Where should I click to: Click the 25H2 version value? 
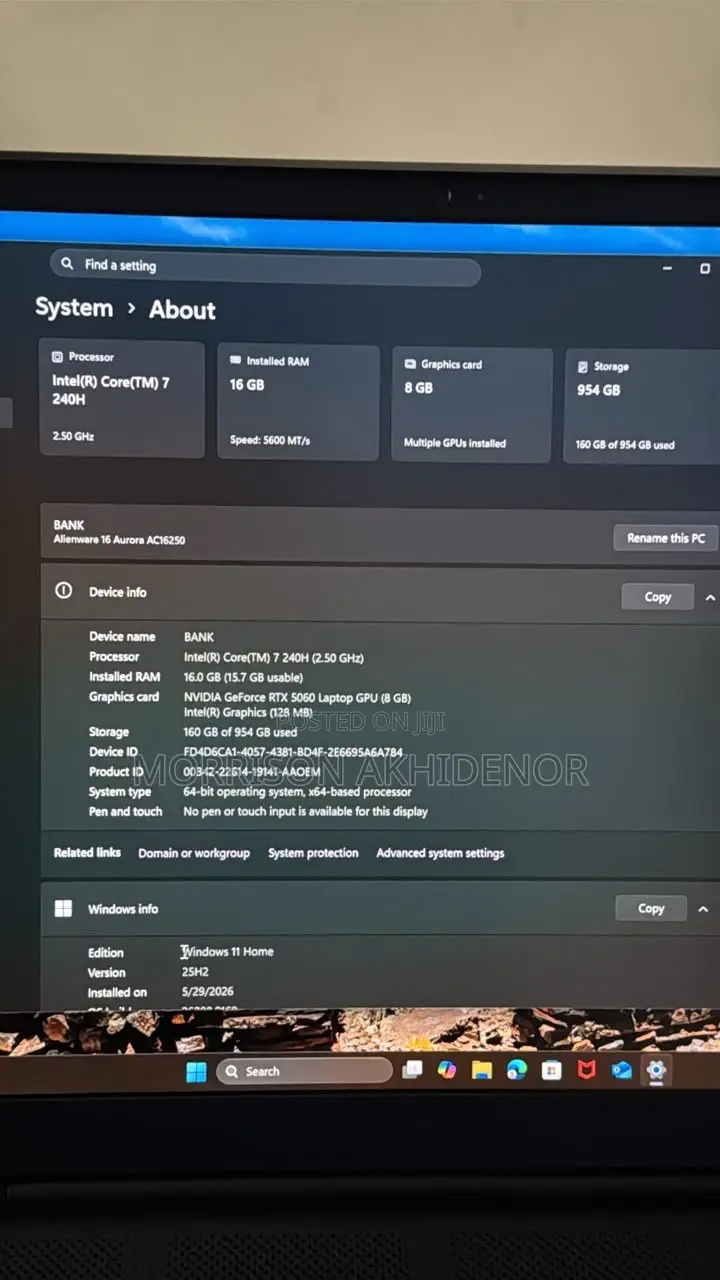[x=195, y=971]
